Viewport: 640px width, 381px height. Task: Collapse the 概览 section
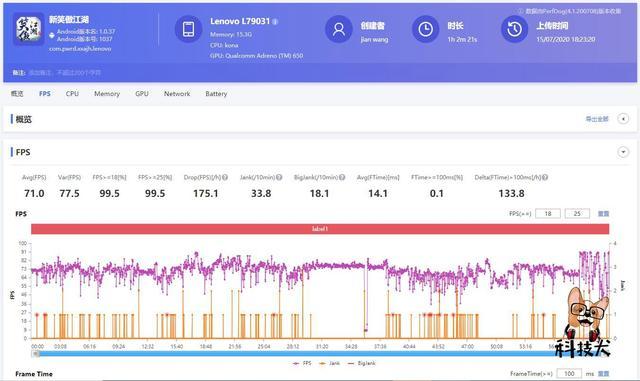623,119
